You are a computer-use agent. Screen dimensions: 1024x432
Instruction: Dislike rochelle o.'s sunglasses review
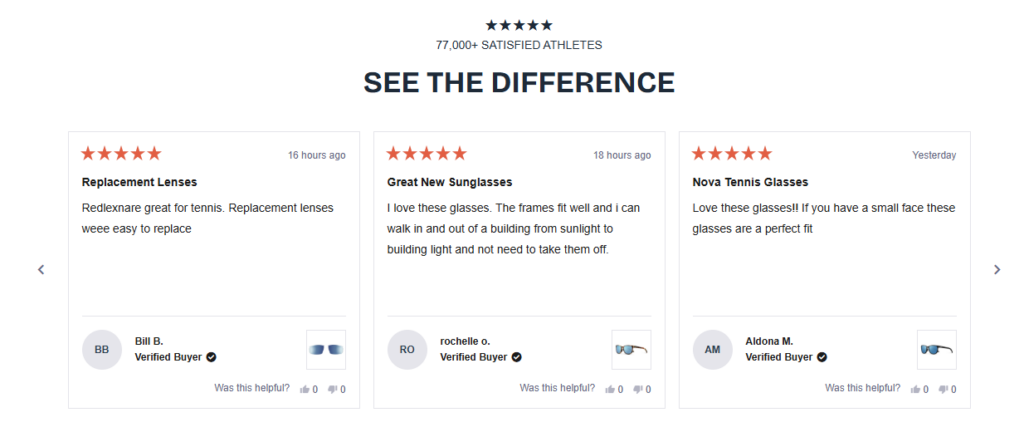(x=637, y=389)
